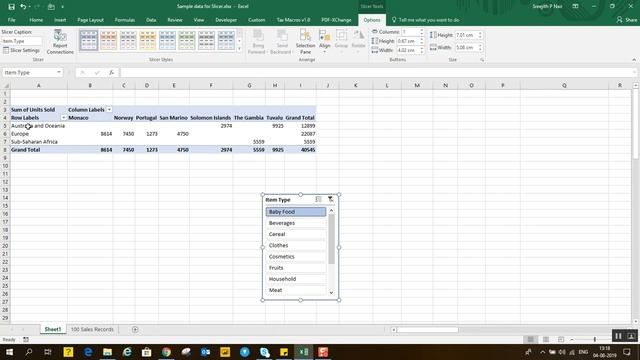Viewport: 640px width, 360px height.
Task: Open the Share option in top right
Action: tap(627, 20)
